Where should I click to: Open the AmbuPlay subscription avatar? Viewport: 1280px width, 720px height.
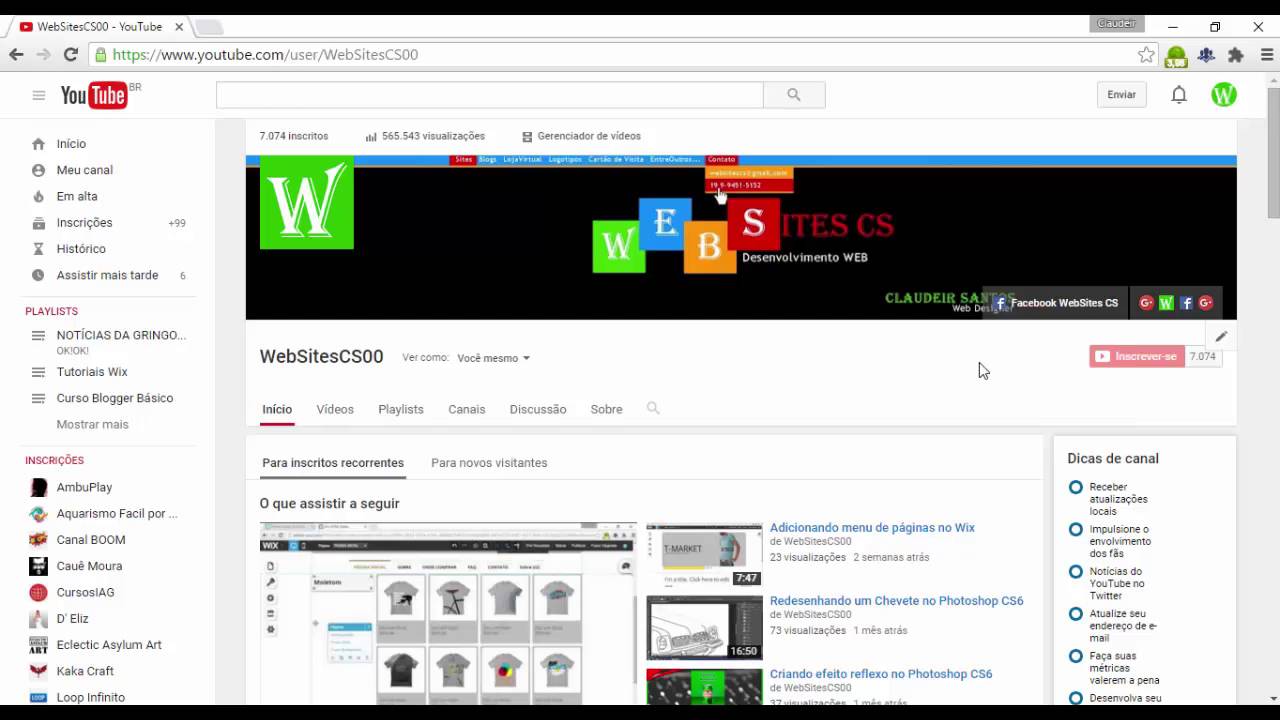pyautogui.click(x=38, y=487)
